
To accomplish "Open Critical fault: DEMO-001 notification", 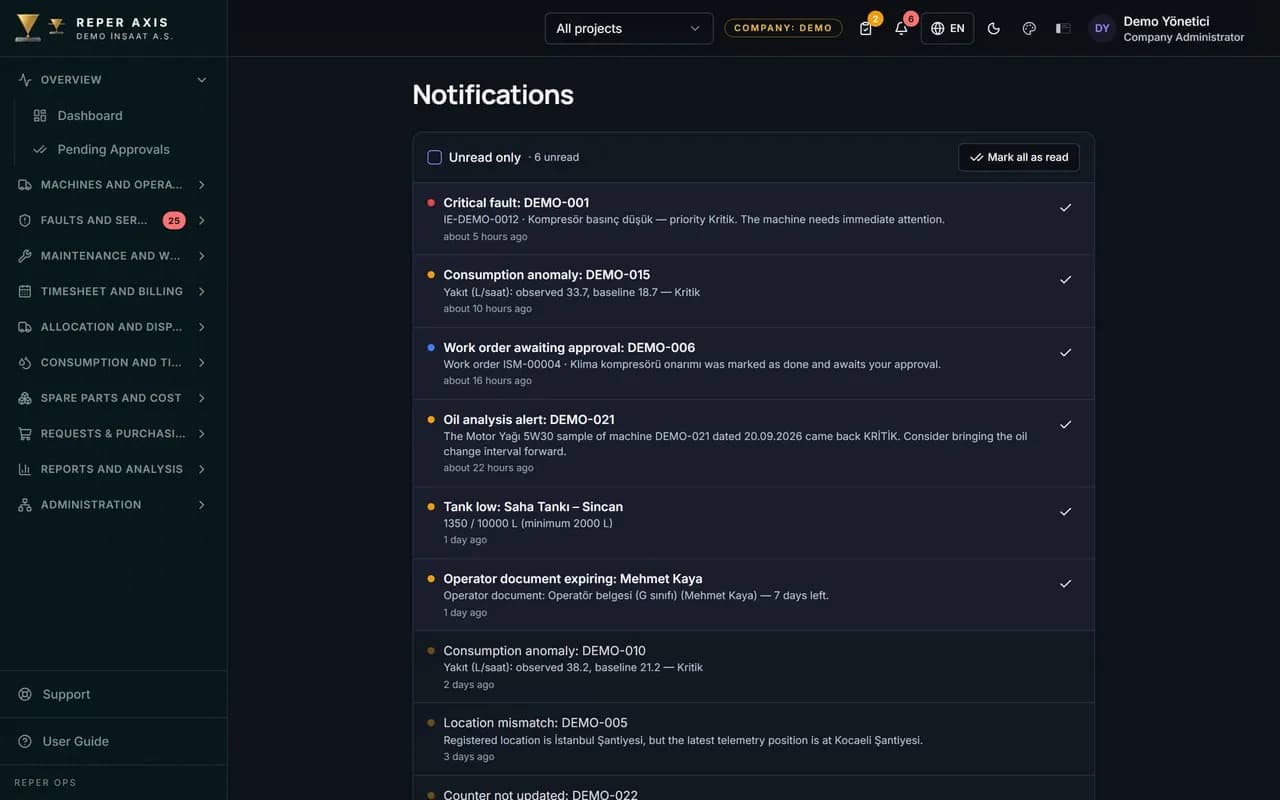I will pos(516,203).
